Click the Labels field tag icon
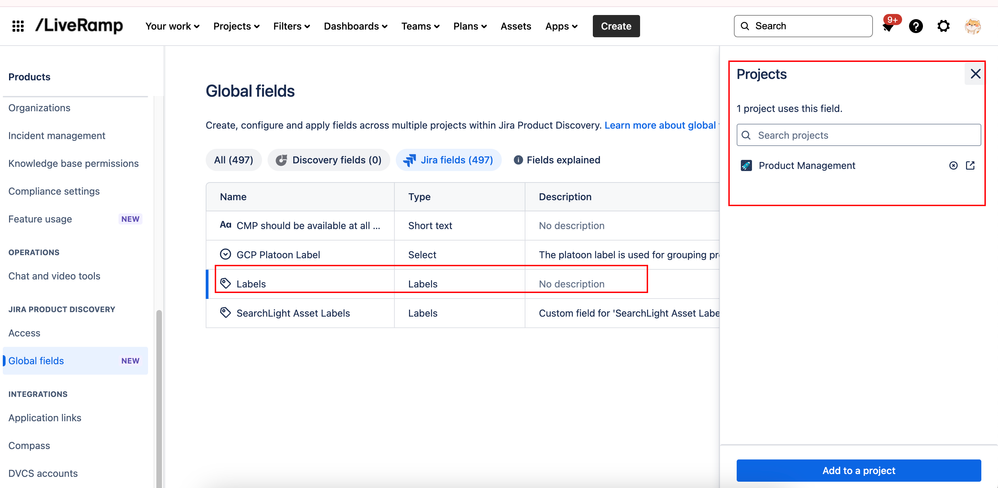This screenshot has height=488, width=998. pyautogui.click(x=225, y=284)
